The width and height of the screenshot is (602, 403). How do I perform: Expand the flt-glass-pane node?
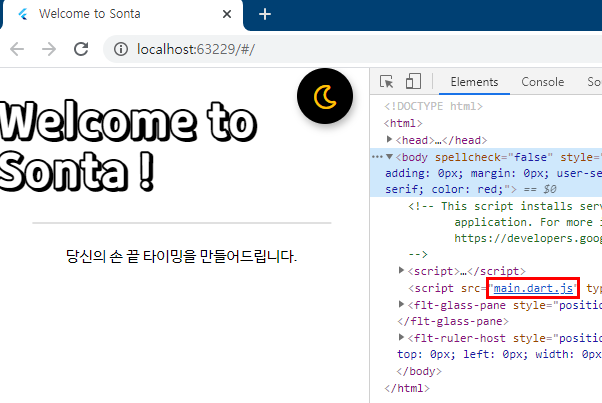[x=401, y=304]
